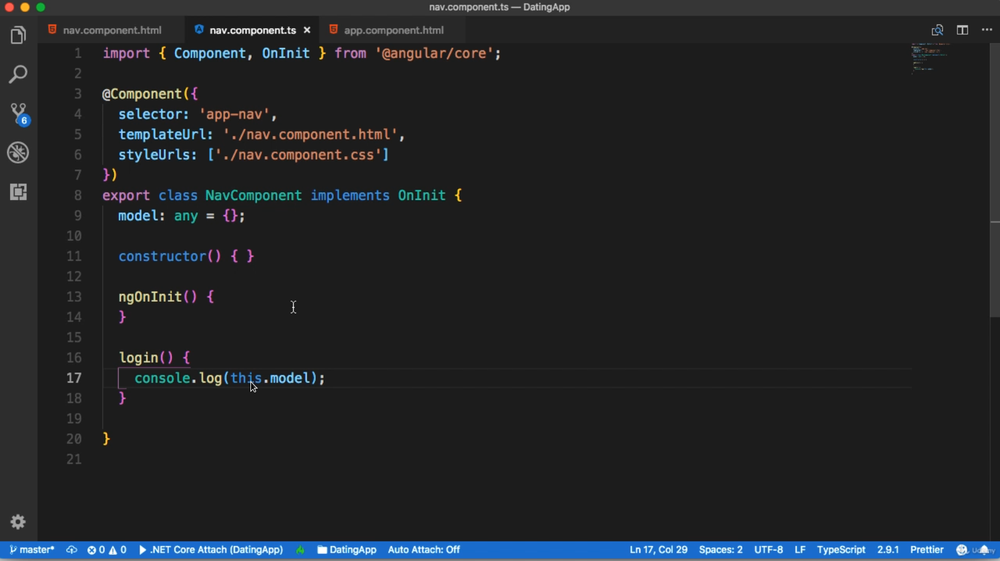The height and width of the screenshot is (561, 1000).
Task: Split the editor with the split icon
Action: point(962,30)
